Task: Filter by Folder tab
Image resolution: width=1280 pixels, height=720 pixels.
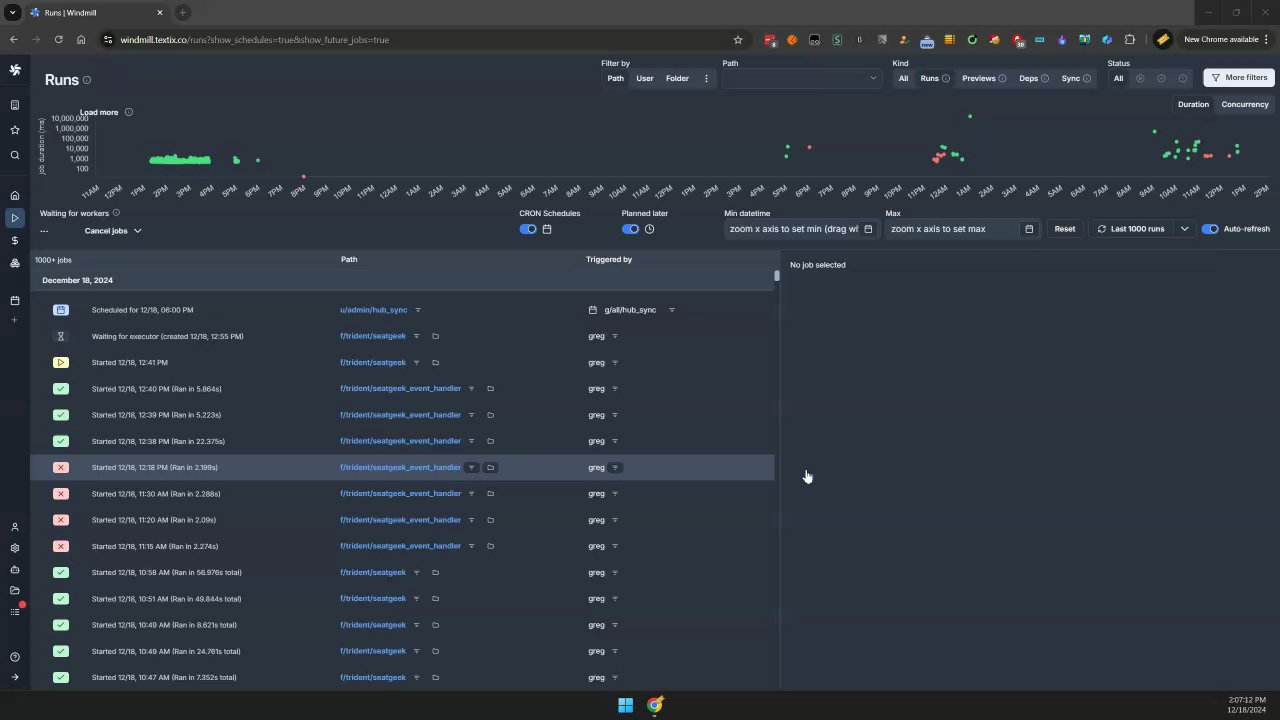Action: coord(677,78)
